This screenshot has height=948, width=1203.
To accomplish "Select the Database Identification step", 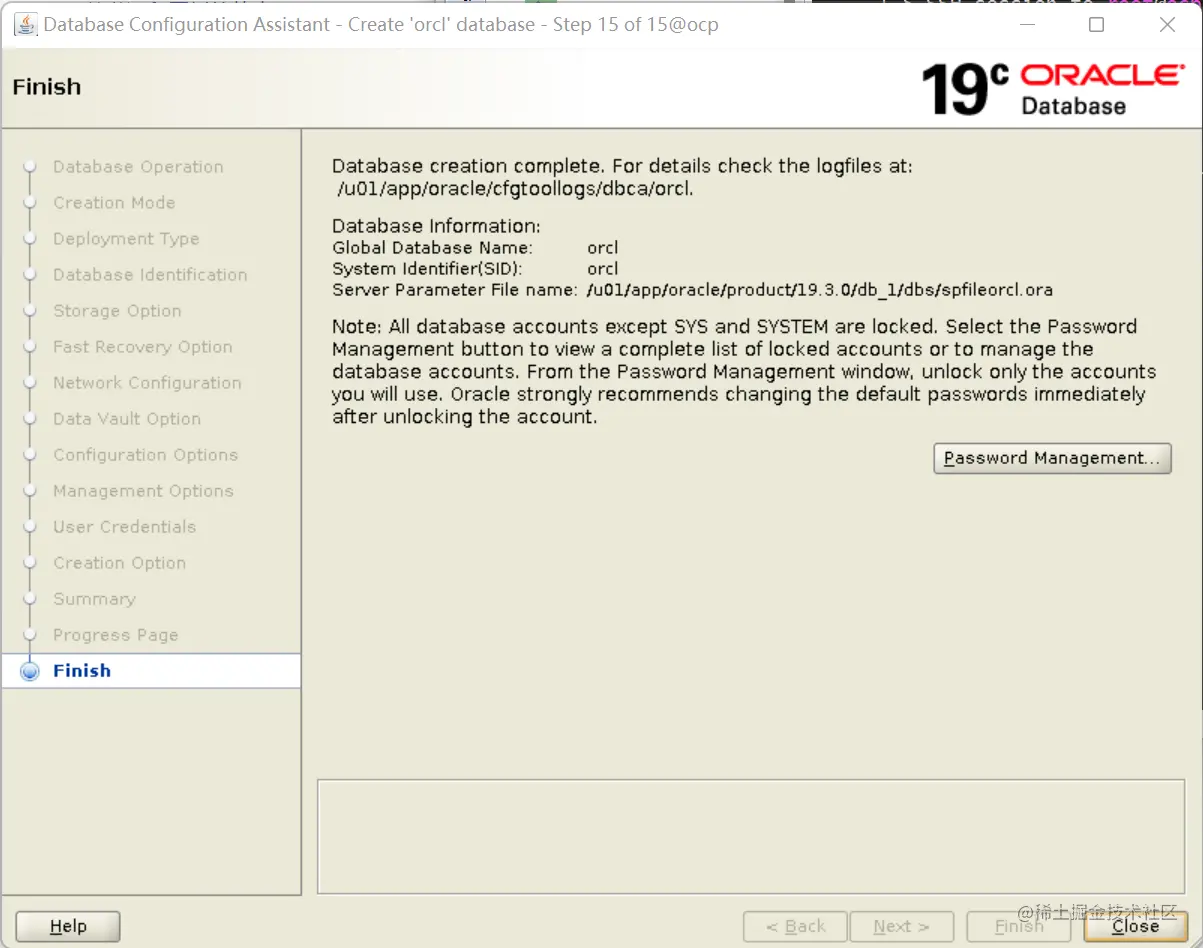I will (x=150, y=275).
